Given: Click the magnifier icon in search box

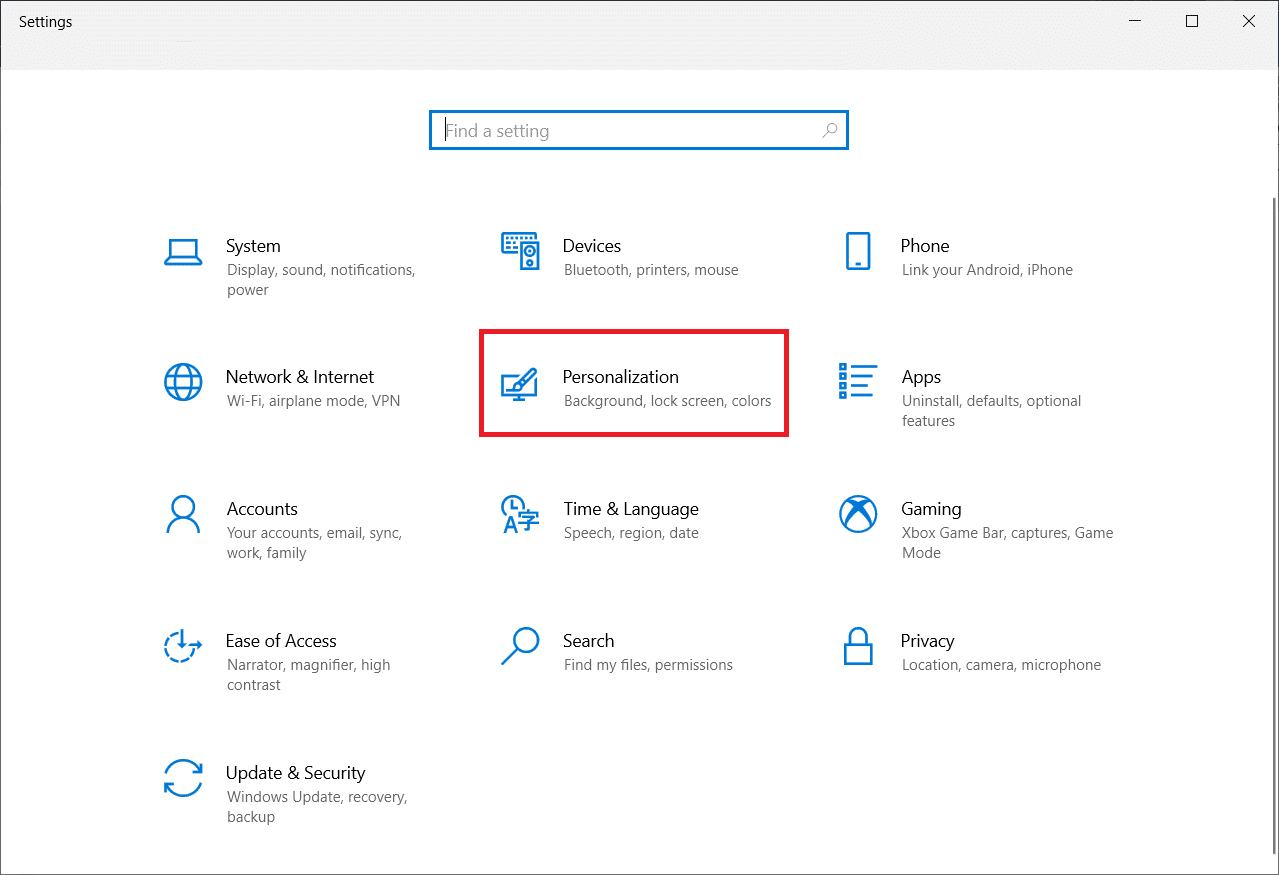Looking at the screenshot, I should (829, 131).
